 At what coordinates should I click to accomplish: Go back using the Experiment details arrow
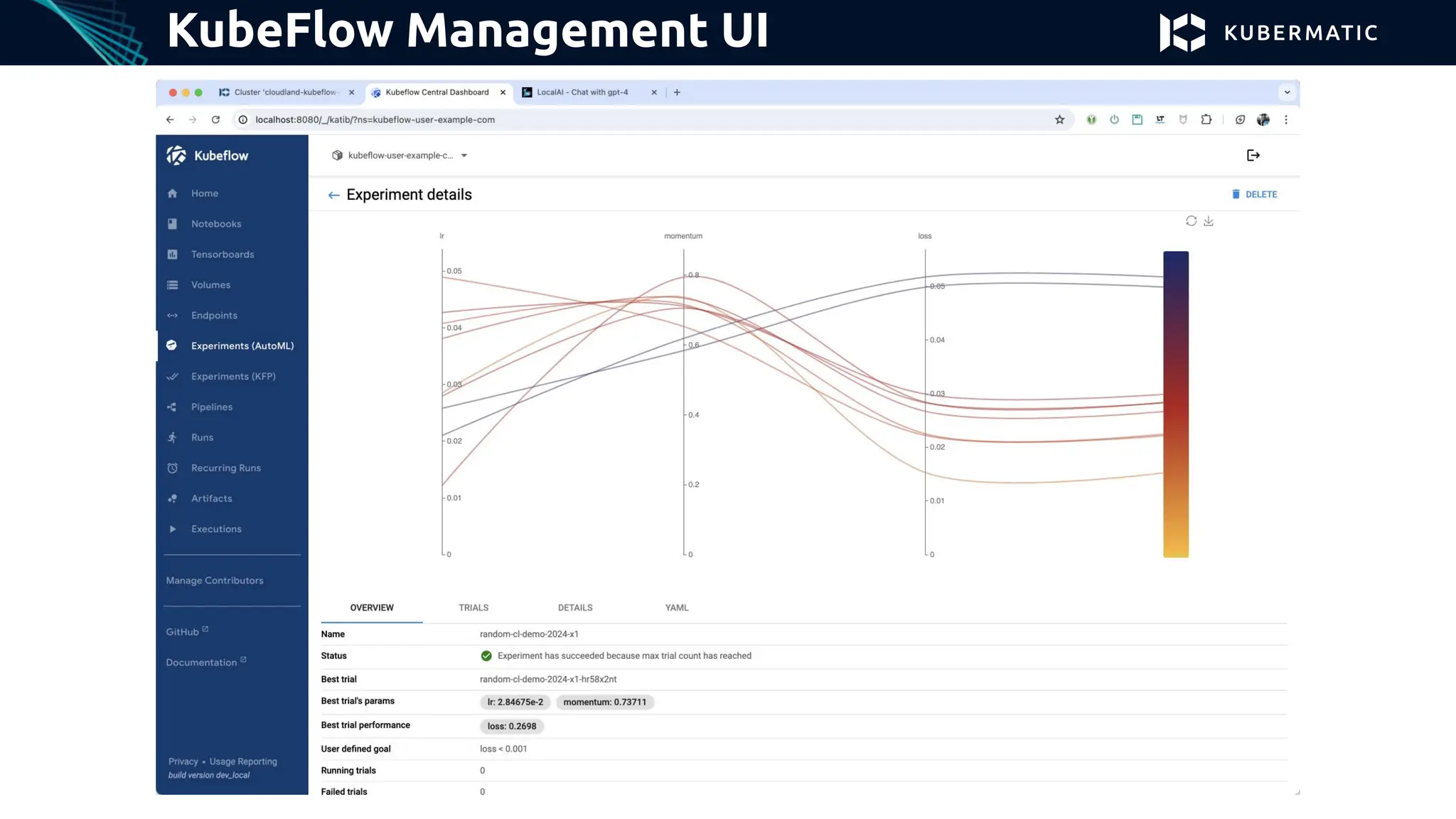click(x=333, y=196)
